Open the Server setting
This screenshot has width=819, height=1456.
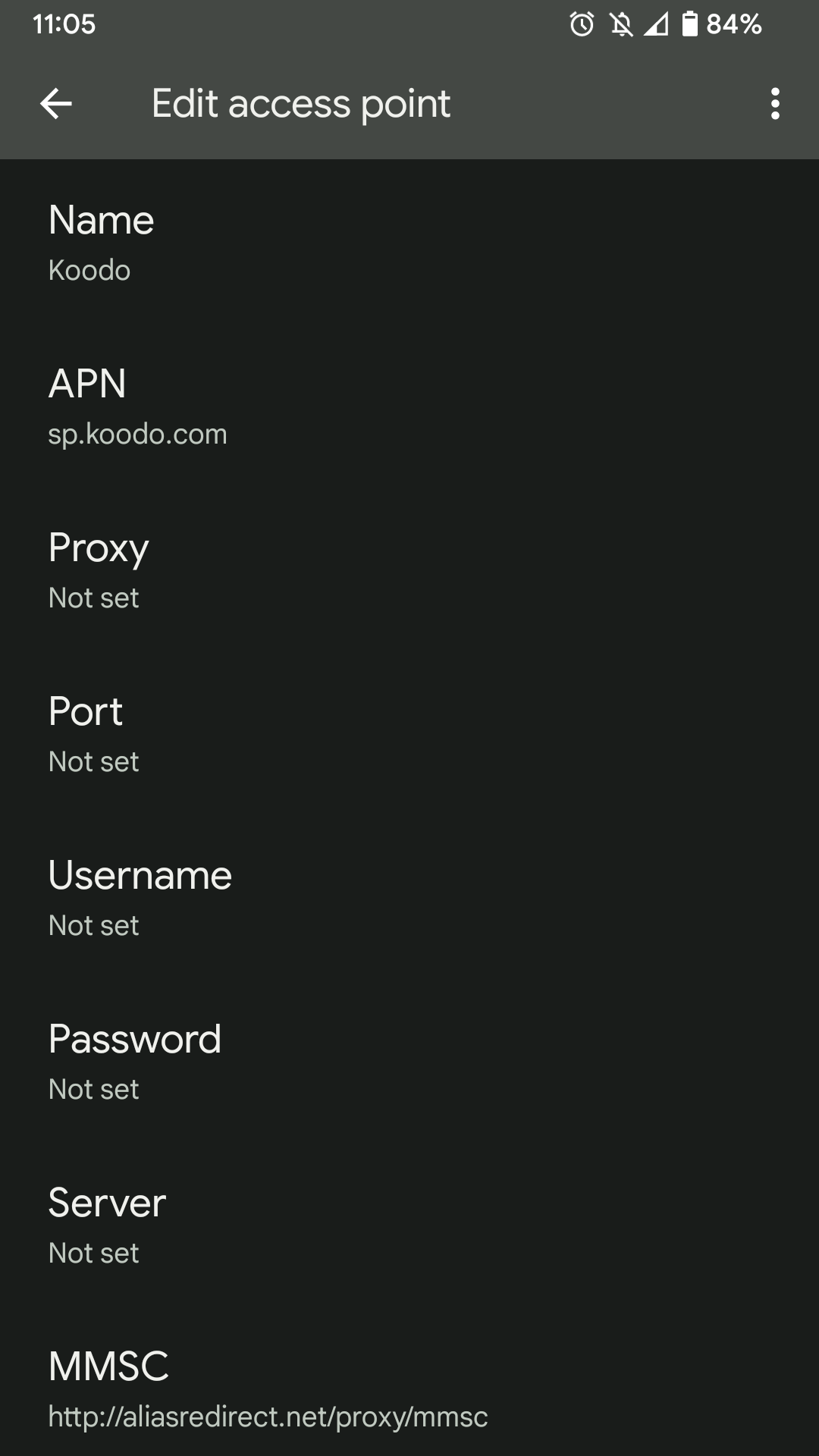click(409, 1225)
